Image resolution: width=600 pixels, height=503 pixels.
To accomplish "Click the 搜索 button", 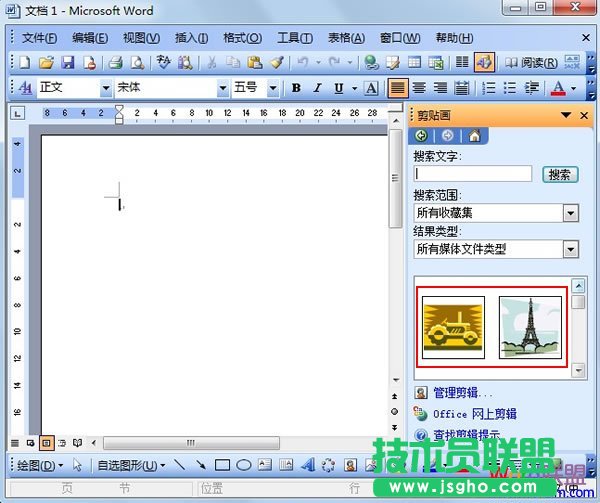I will pos(559,174).
